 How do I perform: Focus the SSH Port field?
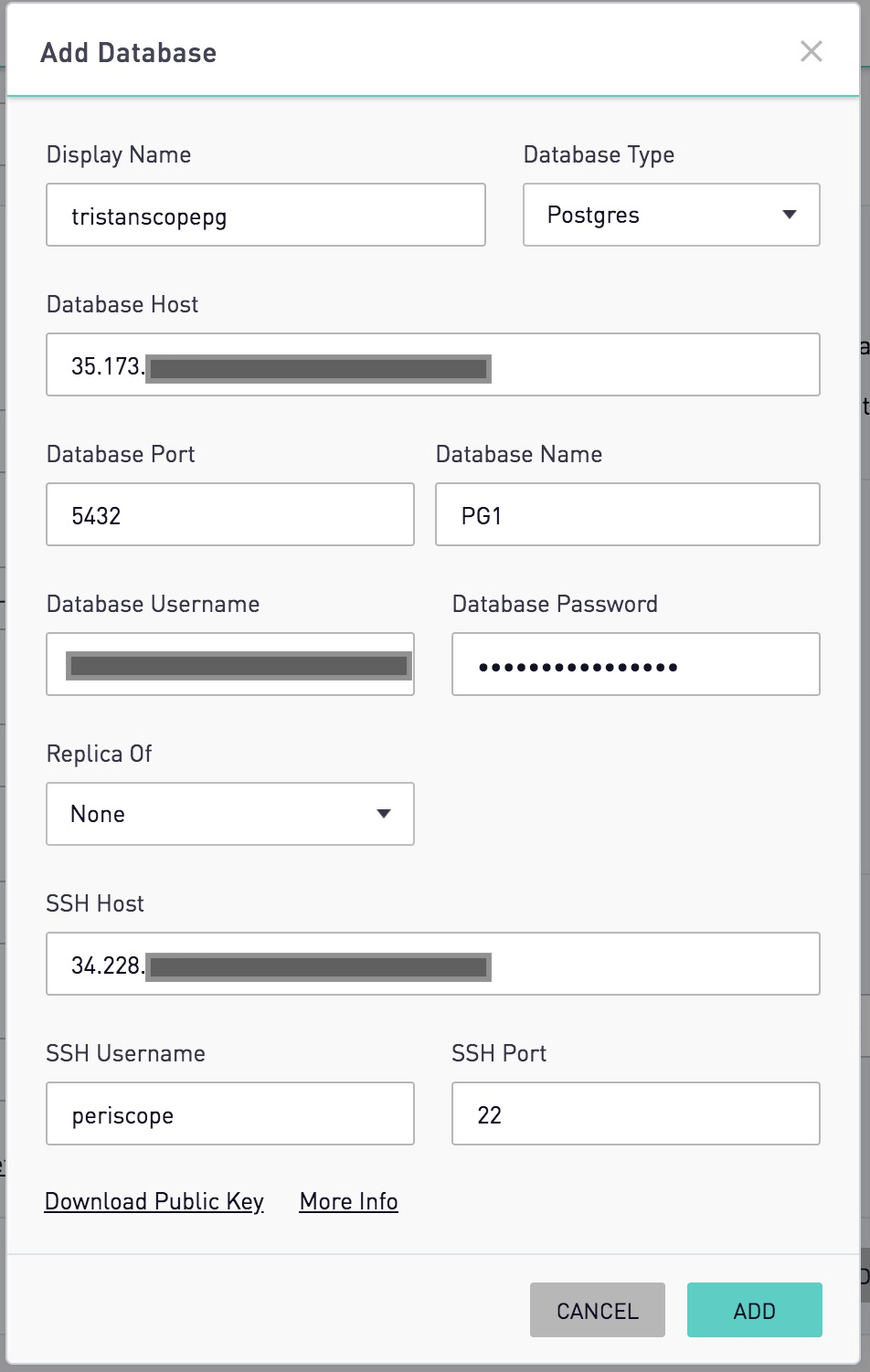635,1114
